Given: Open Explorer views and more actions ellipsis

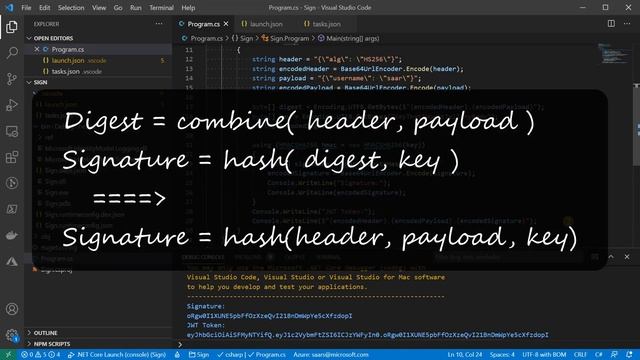Looking at the screenshot, I should [x=159, y=24].
